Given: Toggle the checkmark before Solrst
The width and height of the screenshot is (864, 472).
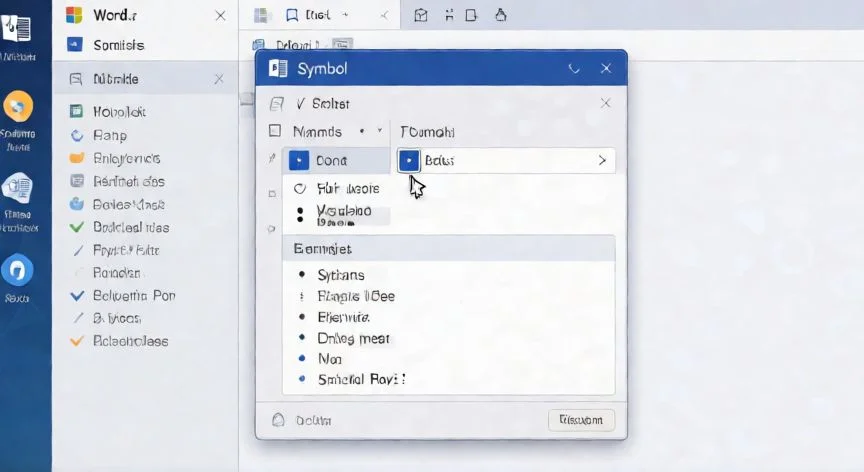Looking at the screenshot, I should coord(301,104).
